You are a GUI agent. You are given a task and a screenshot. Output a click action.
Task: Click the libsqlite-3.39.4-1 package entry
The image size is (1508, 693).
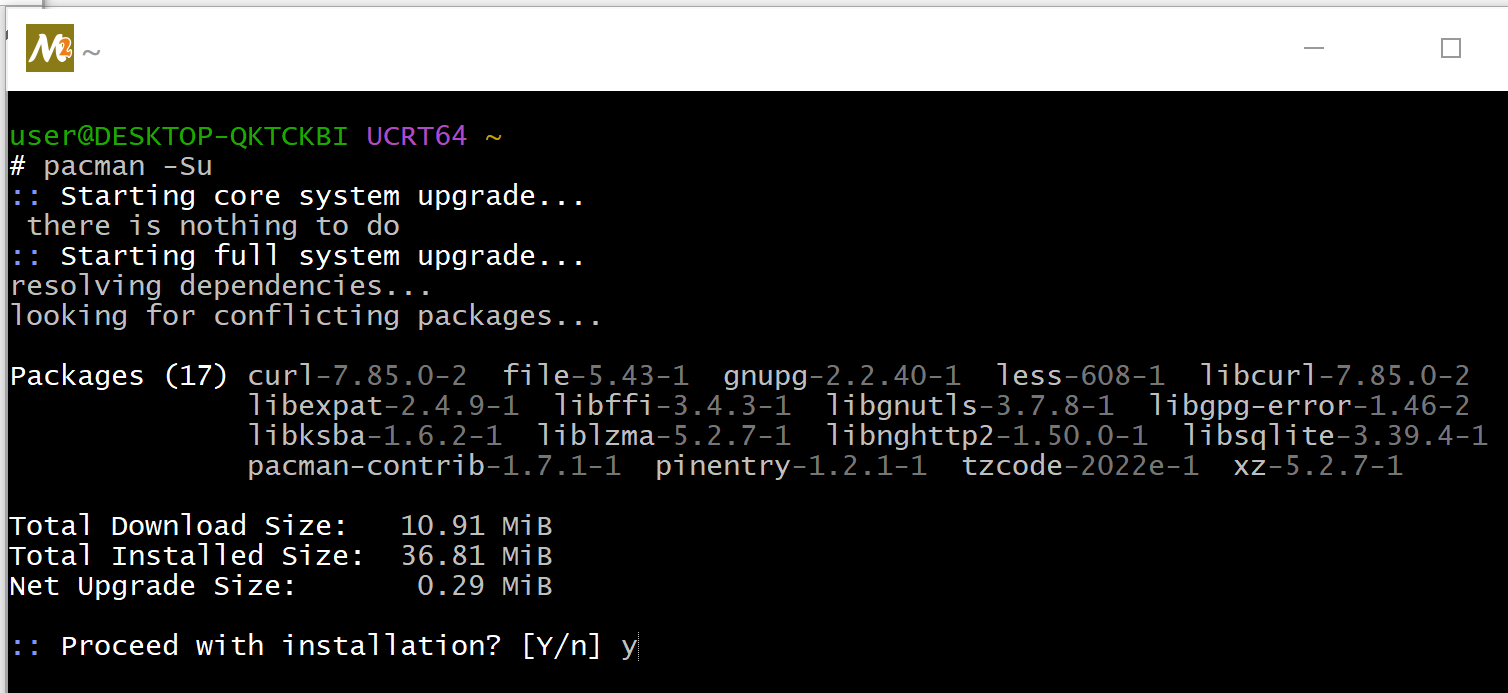[1335, 436]
